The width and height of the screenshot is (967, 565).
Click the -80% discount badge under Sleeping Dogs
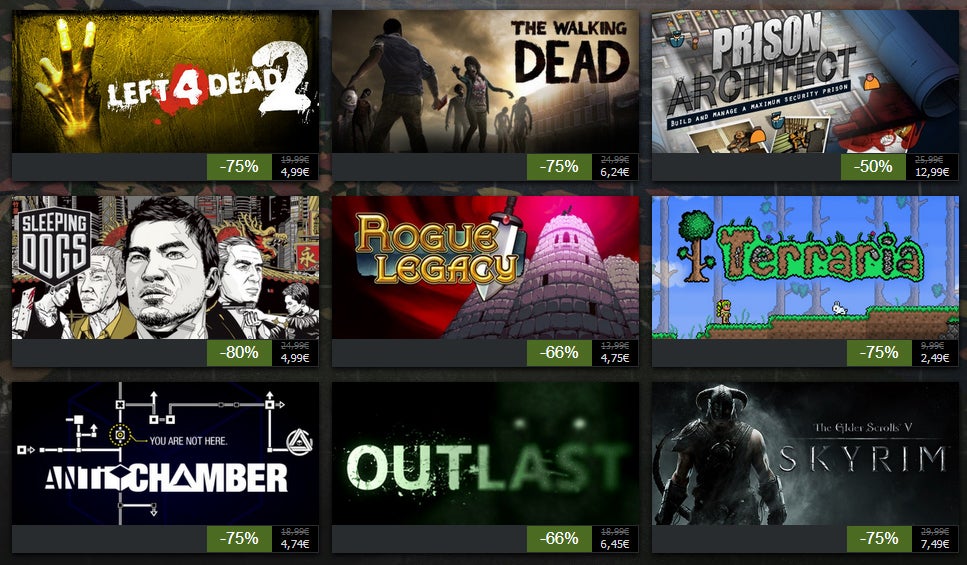239,353
